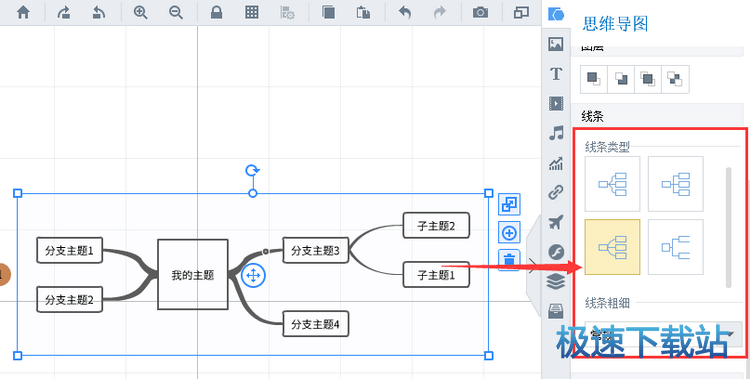
Task: Toggle the grid display icon
Action: (252, 12)
